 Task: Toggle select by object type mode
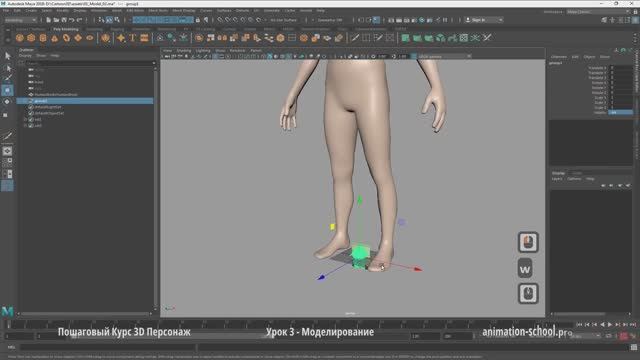[x=109, y=20]
